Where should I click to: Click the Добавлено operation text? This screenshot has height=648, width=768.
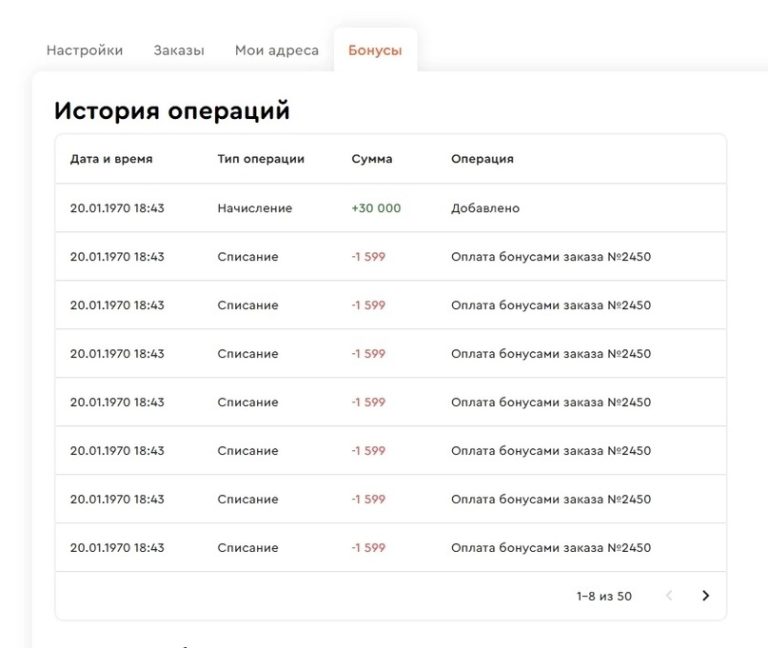click(x=485, y=208)
